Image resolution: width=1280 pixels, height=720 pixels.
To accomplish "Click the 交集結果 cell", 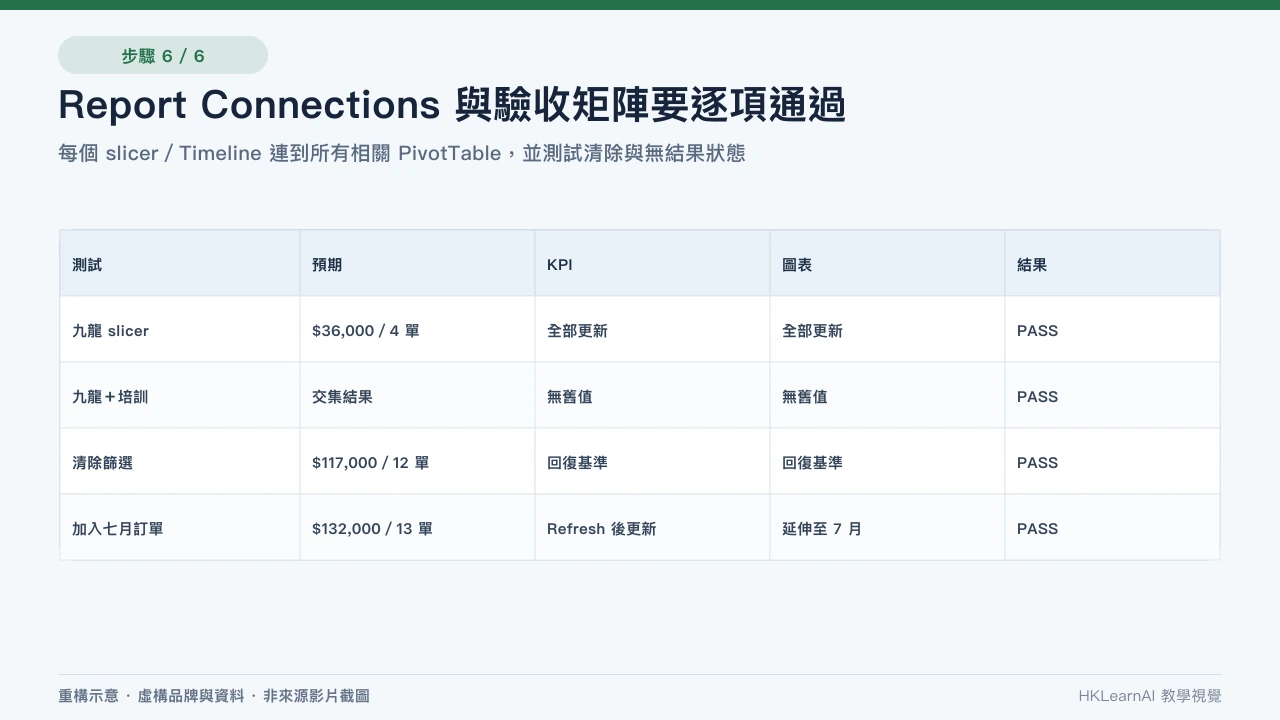I will pyautogui.click(x=417, y=396).
